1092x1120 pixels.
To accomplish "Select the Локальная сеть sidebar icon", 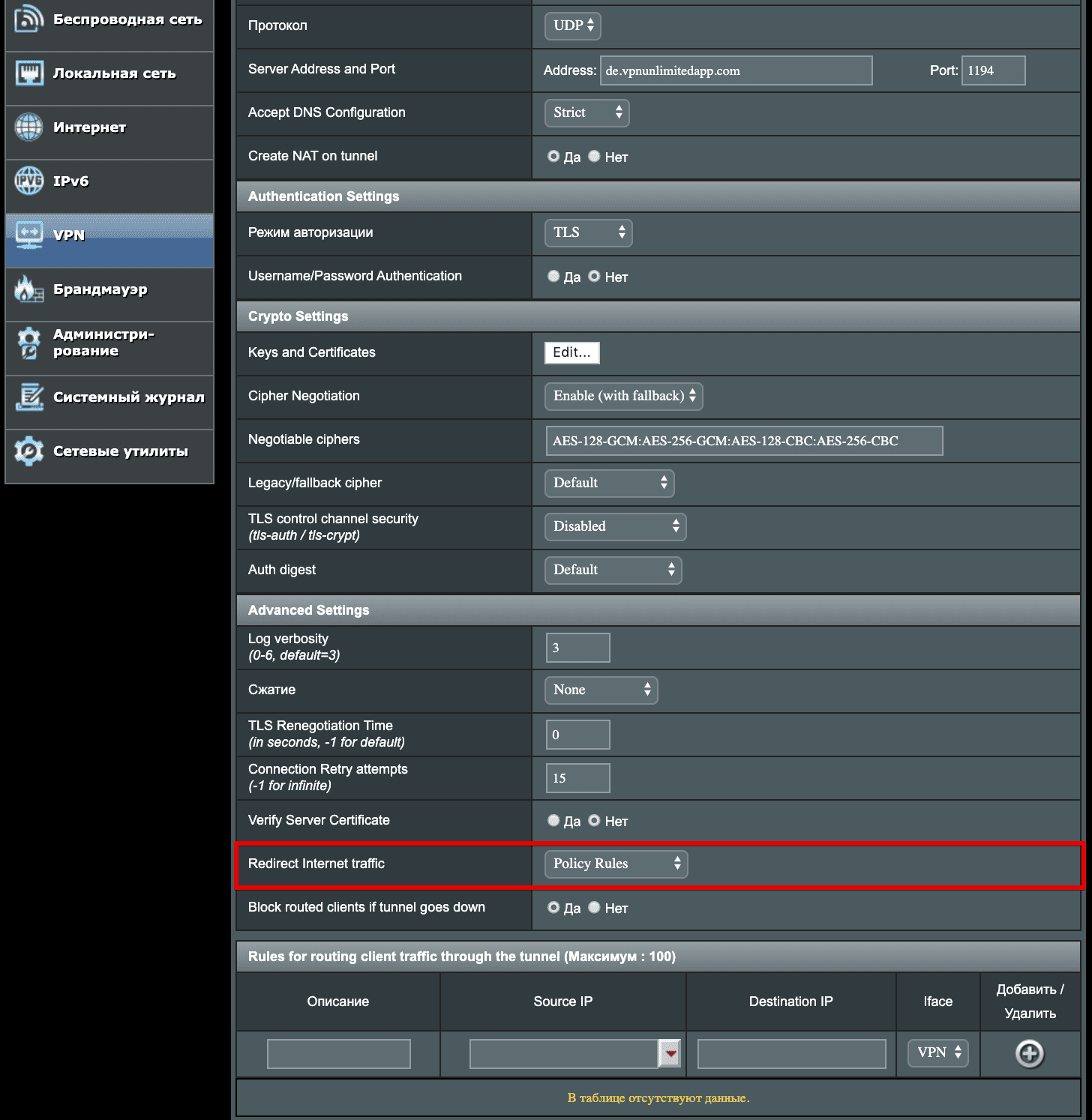I will (x=28, y=73).
